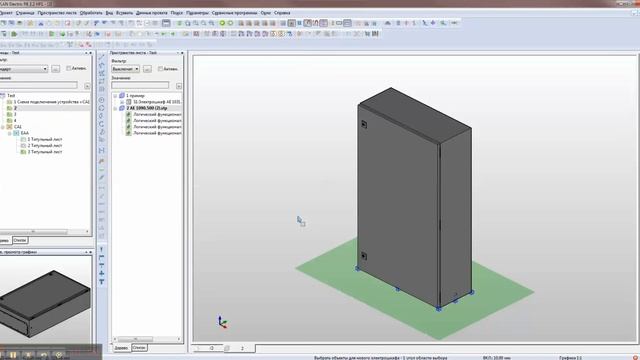The width and height of the screenshot is (640, 360).
Task: Select 'Test' project root in pages tree
Action: [x=11, y=96]
